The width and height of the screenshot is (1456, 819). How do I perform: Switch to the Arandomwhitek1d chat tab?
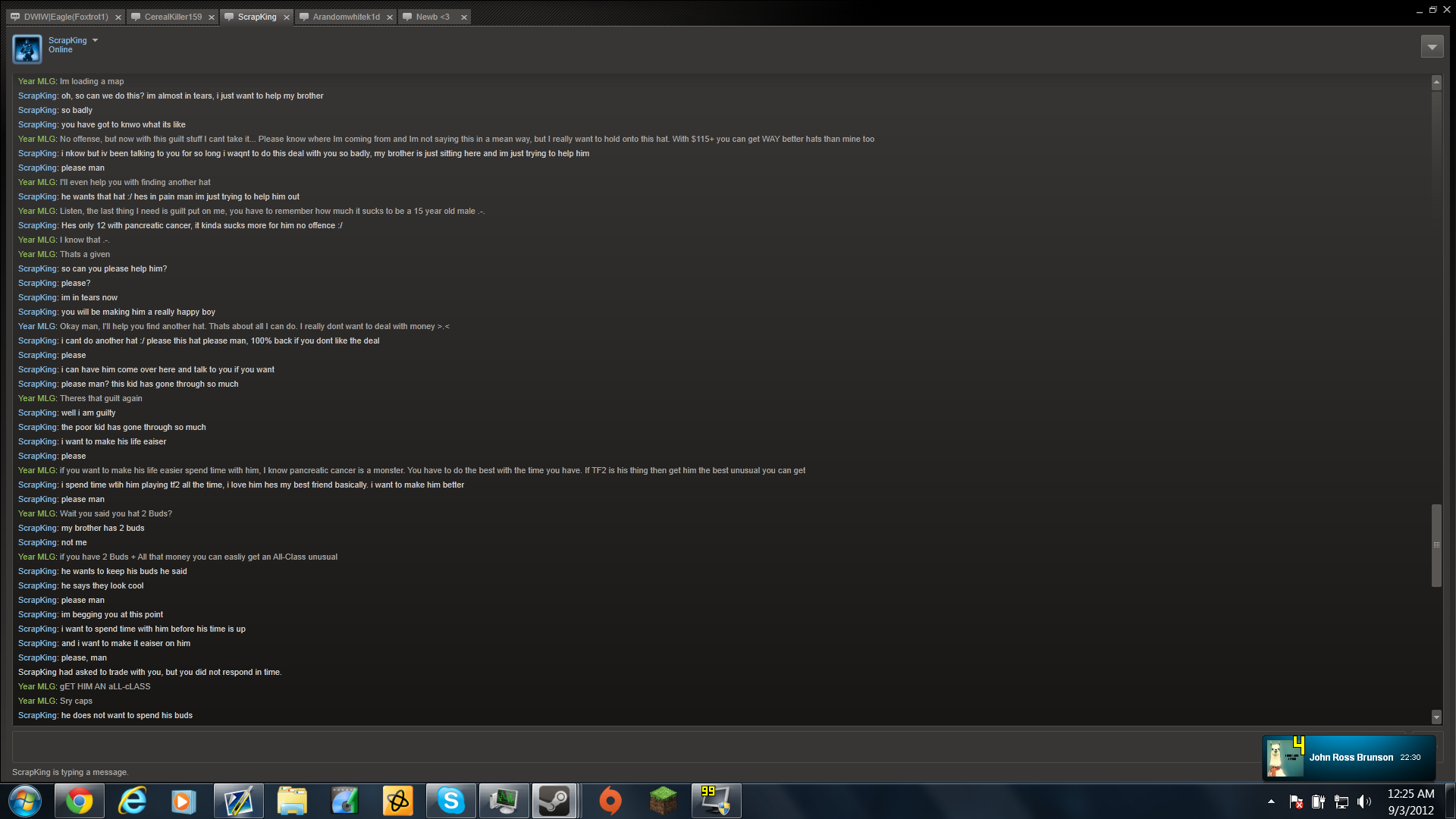346,17
